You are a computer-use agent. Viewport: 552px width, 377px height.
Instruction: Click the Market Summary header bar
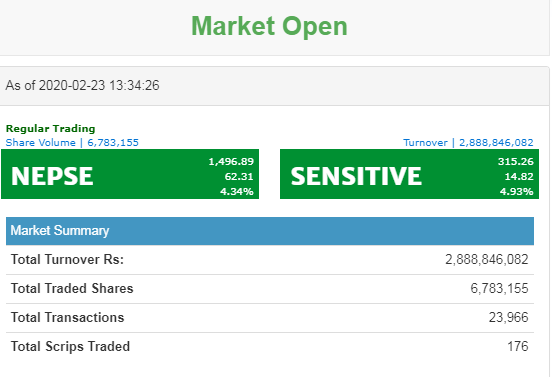270,231
